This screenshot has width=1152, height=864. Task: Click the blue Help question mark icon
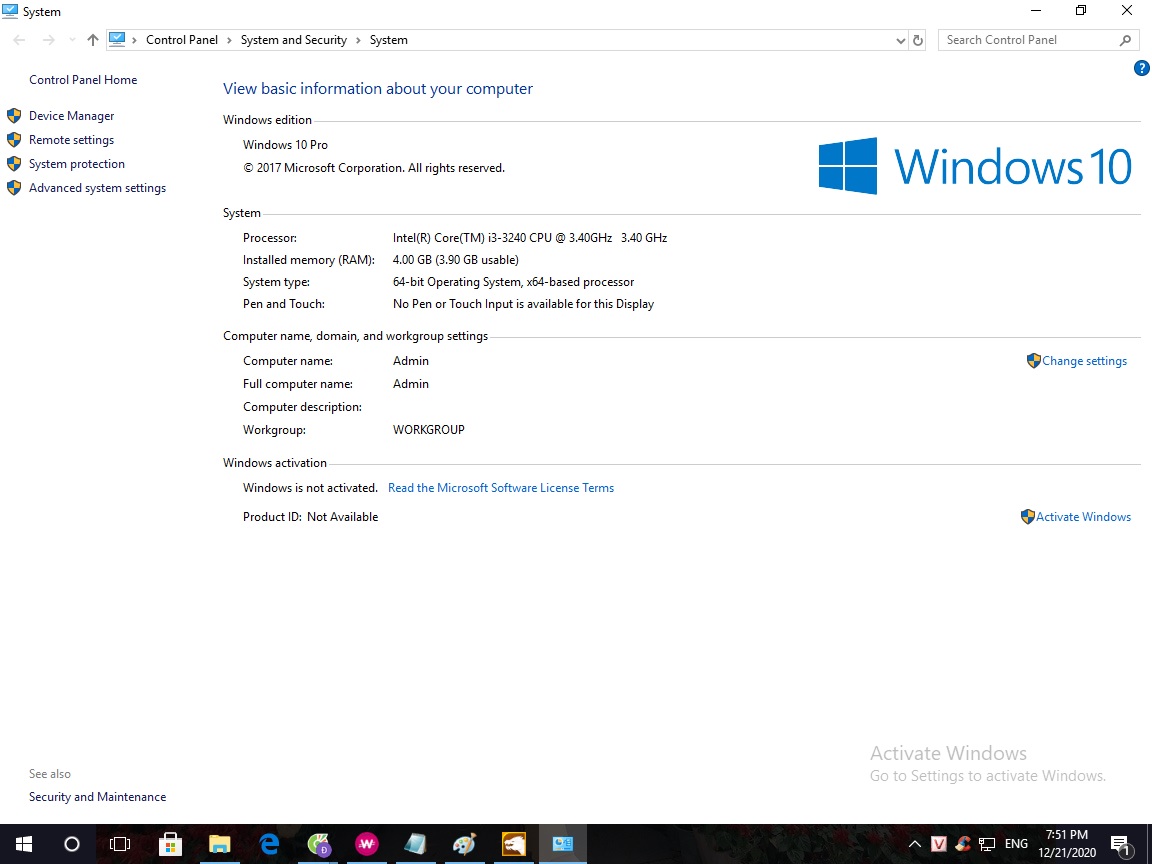(x=1141, y=68)
